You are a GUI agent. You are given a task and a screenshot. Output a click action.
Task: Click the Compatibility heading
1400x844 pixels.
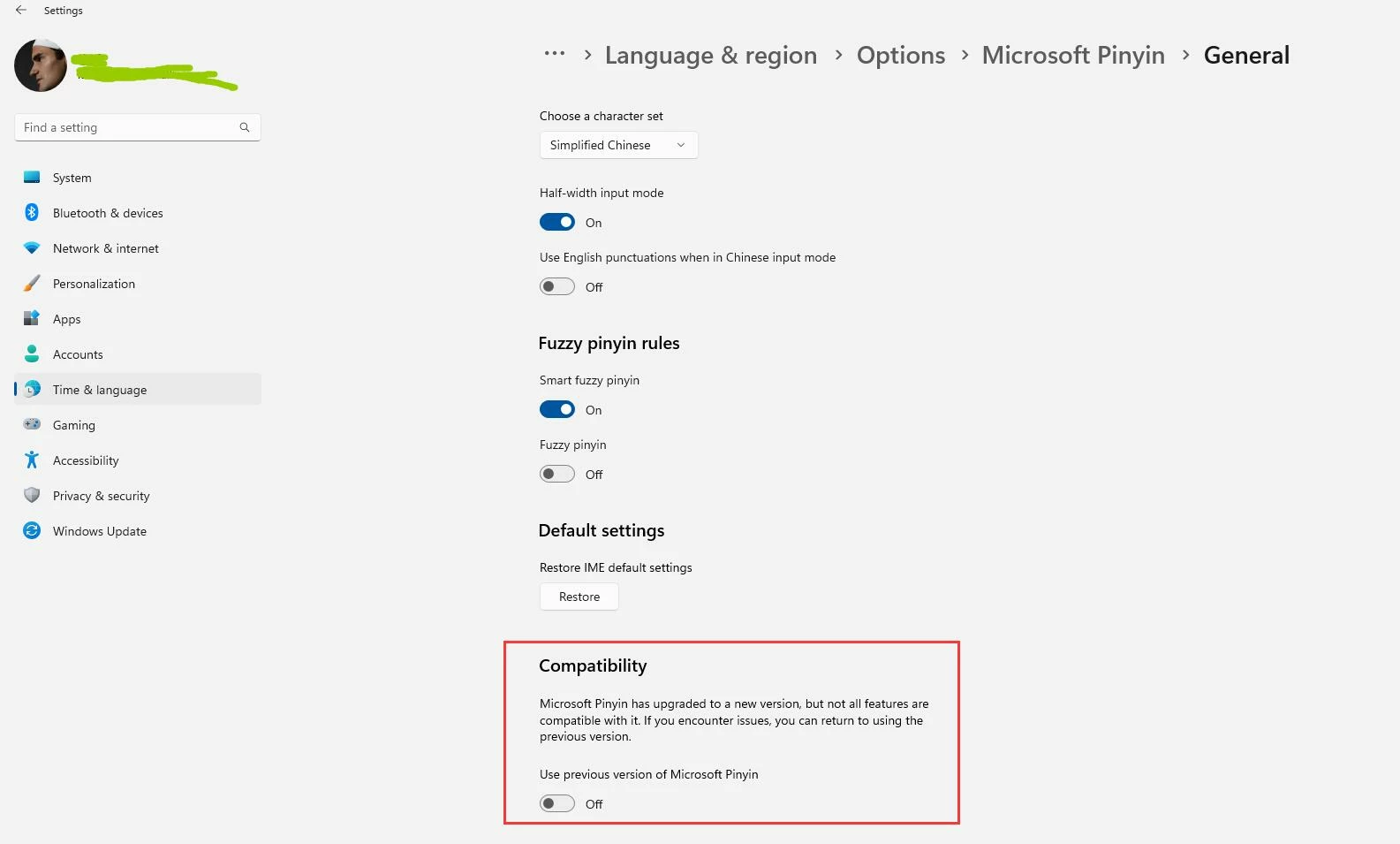[593, 665]
